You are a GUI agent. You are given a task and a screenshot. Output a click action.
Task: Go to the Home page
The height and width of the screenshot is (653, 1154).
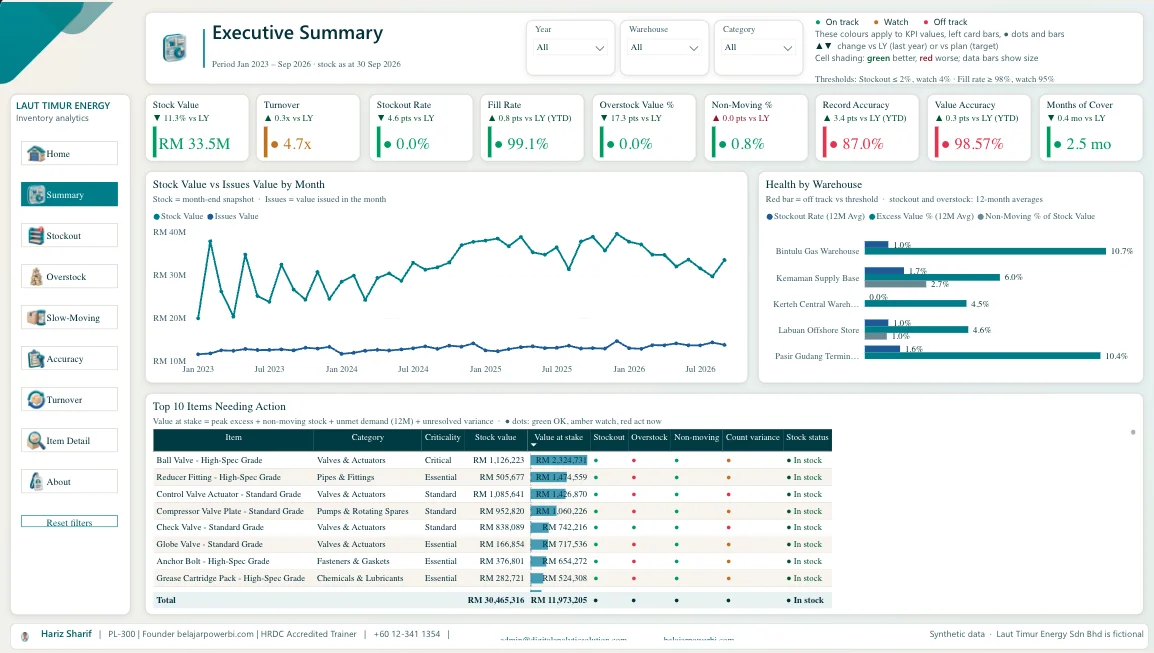tap(69, 153)
